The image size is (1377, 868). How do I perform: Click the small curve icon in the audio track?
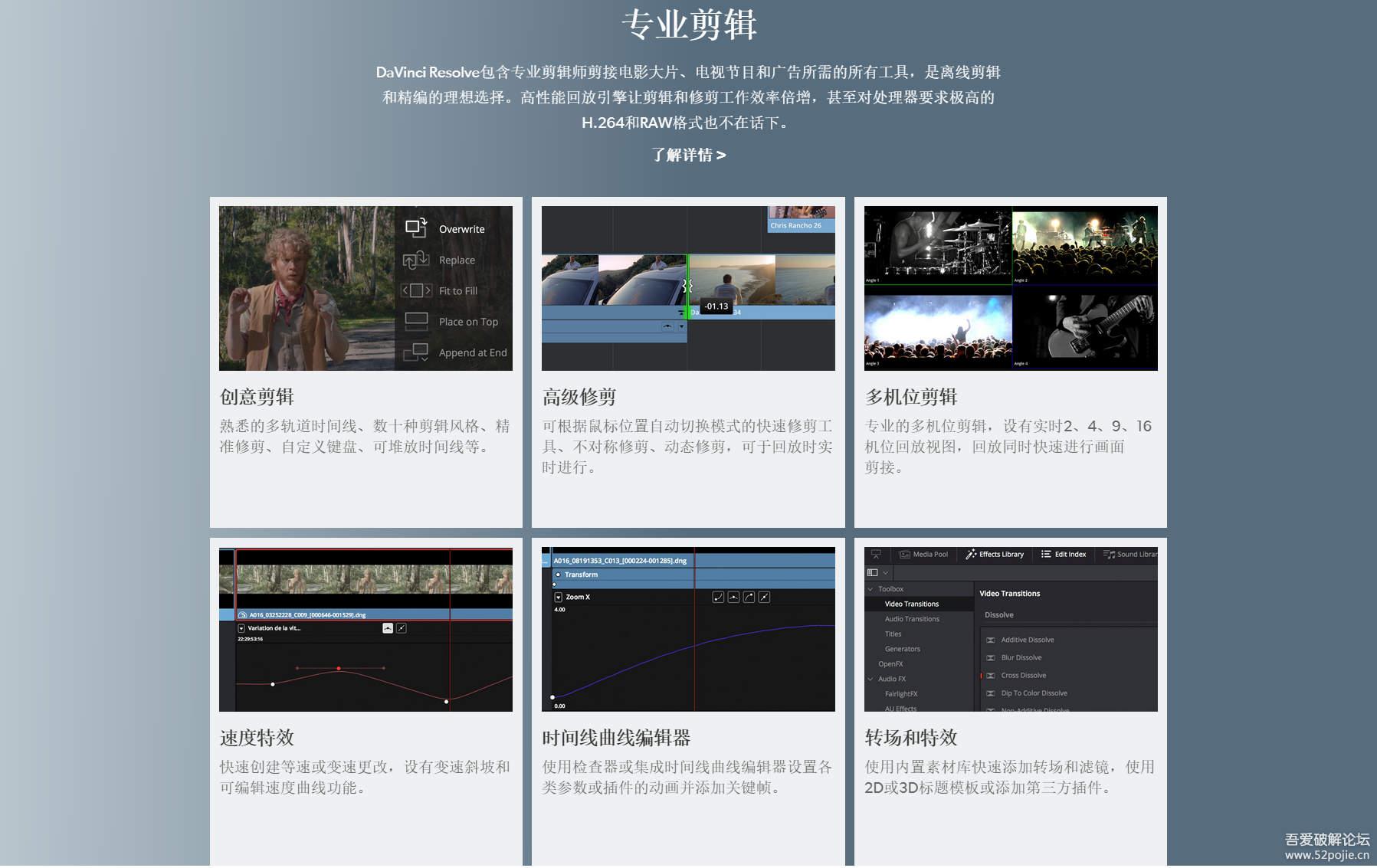click(667, 326)
